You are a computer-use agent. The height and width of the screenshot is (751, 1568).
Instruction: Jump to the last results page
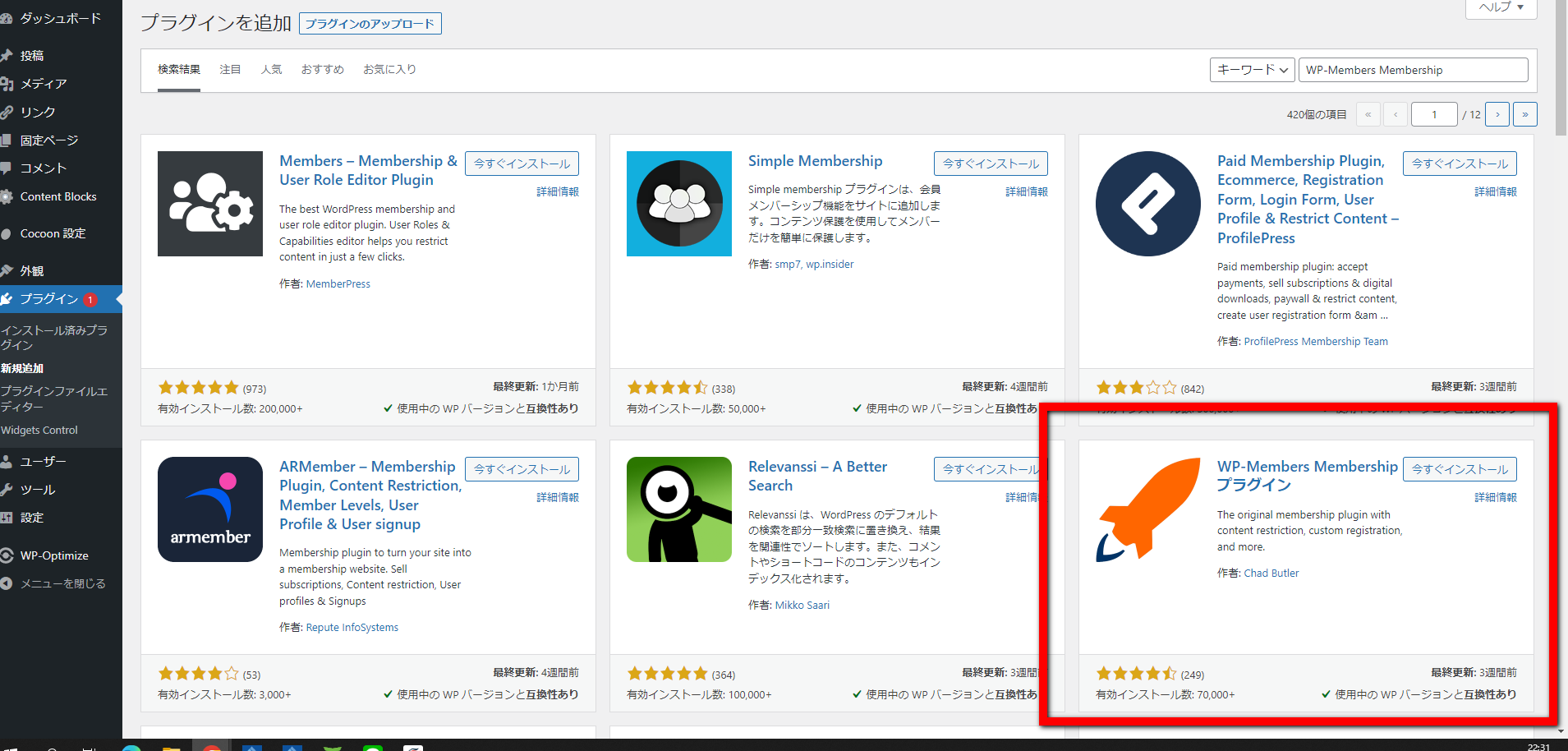[1525, 114]
